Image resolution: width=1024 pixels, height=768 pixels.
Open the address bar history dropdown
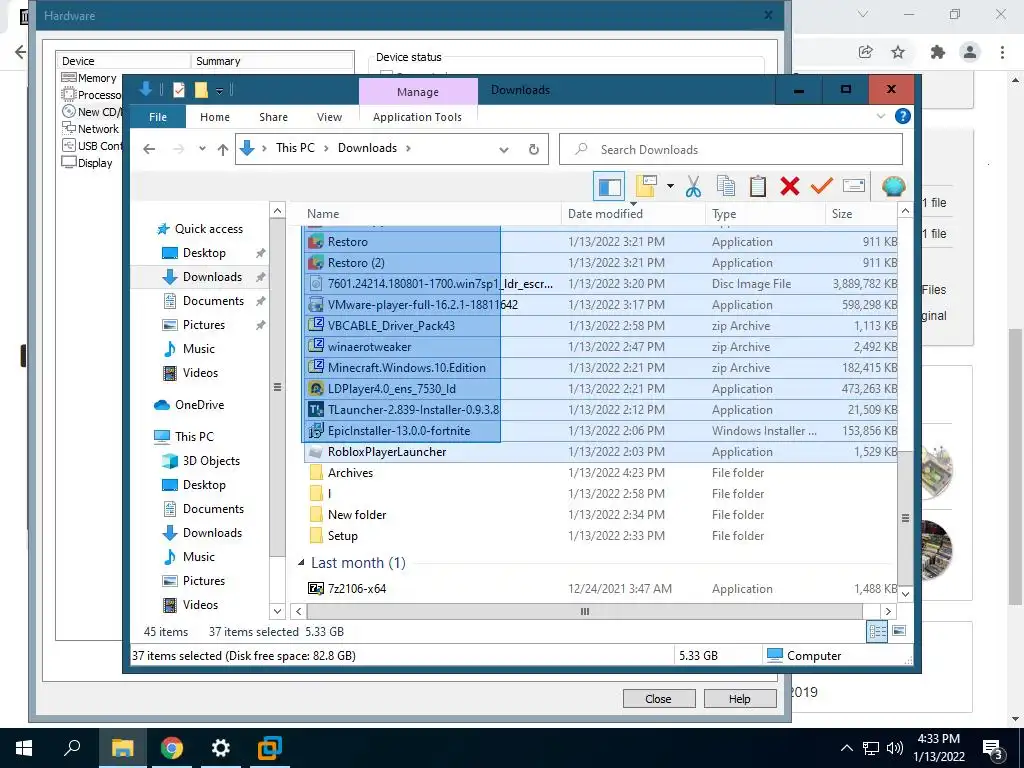[504, 150]
